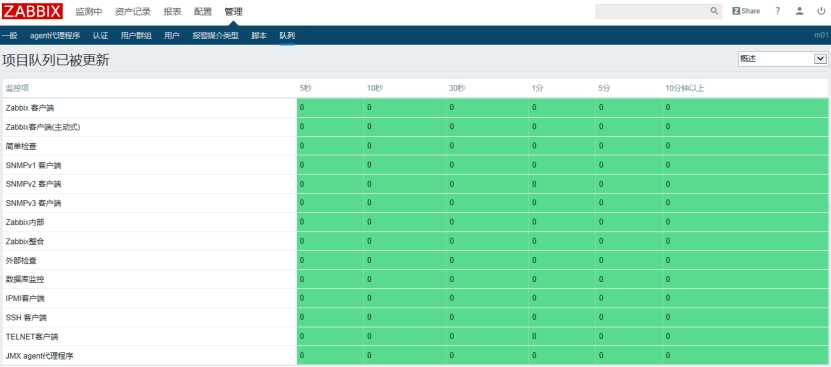
Task: Switch to the 用户群组 submenu tab
Action: [136, 36]
